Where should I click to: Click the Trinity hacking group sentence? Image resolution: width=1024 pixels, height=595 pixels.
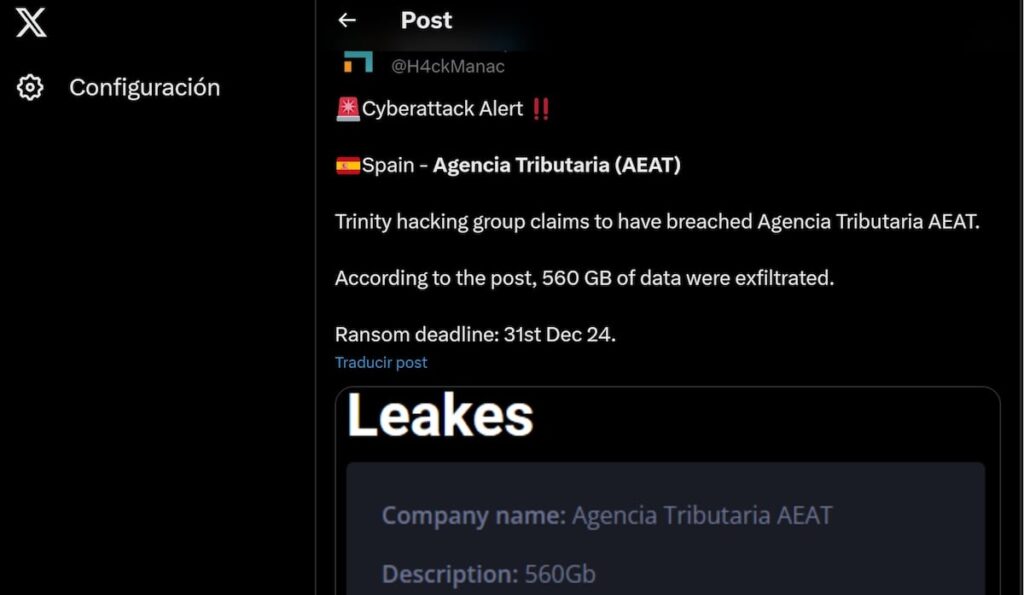tap(657, 222)
